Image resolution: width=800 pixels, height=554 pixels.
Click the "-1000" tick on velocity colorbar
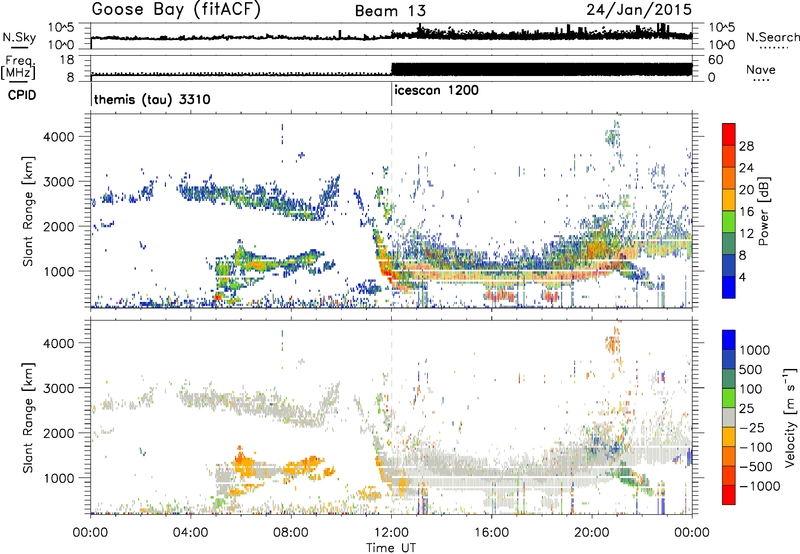tap(759, 486)
